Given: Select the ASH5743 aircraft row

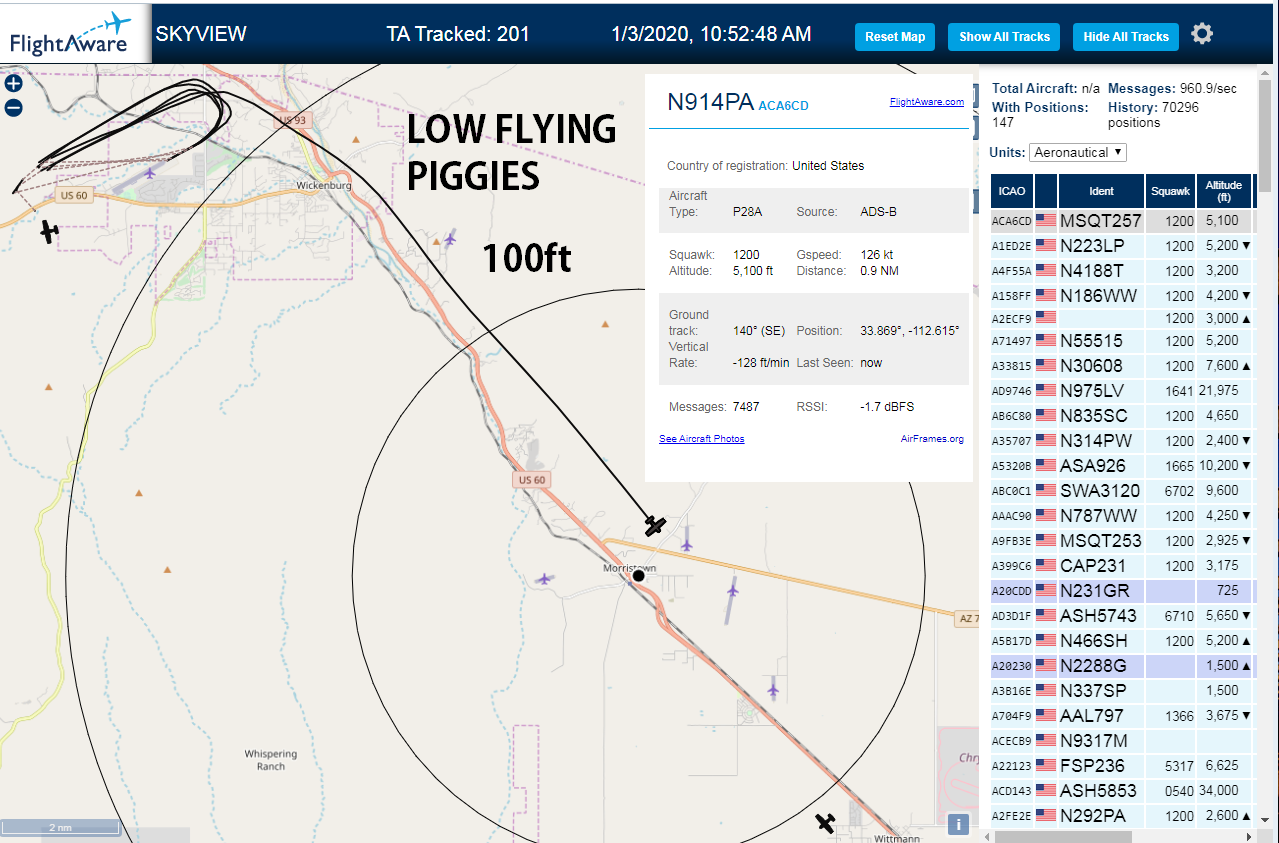Looking at the screenshot, I should coord(1122,615).
